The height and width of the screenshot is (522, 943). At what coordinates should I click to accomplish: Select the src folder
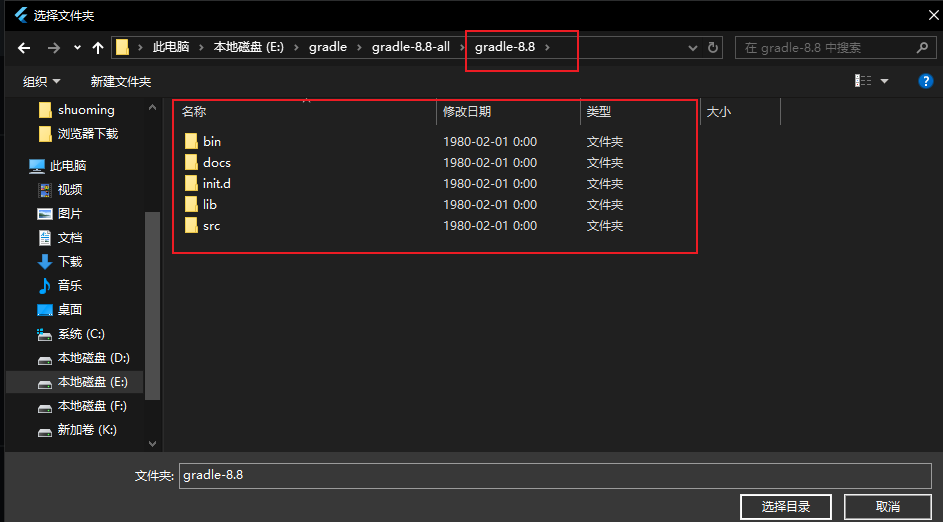point(211,226)
